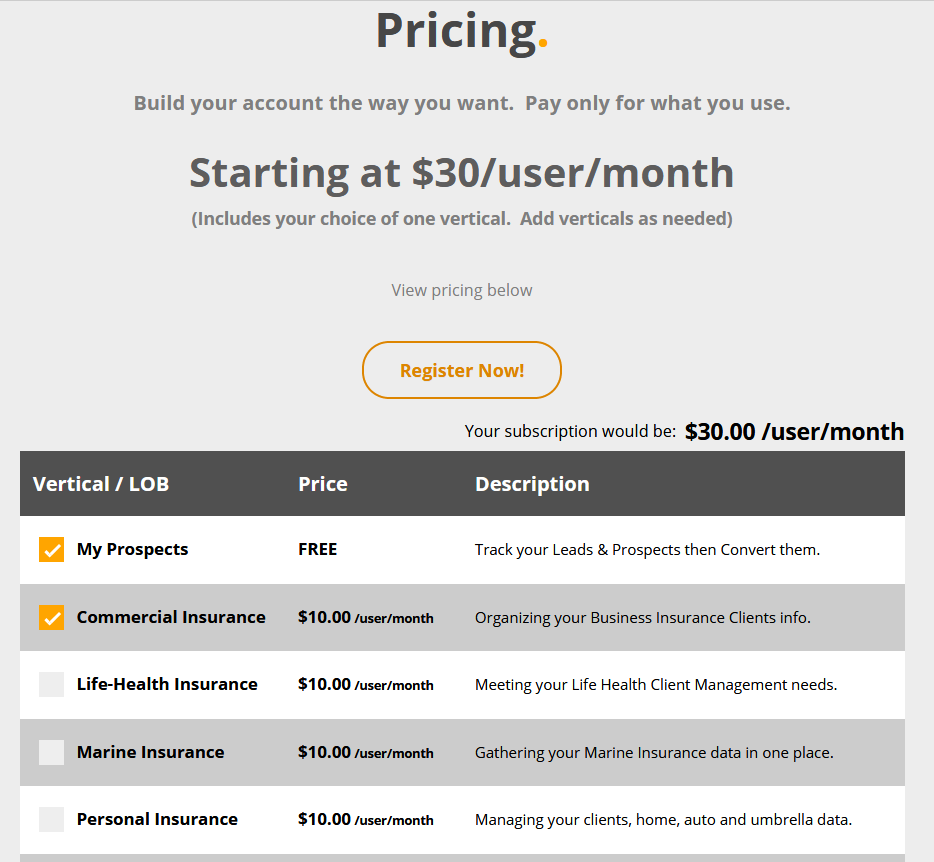Screen dimensions: 934x862
Task: Select the Personal Insurance checkbox
Action: (x=52, y=820)
